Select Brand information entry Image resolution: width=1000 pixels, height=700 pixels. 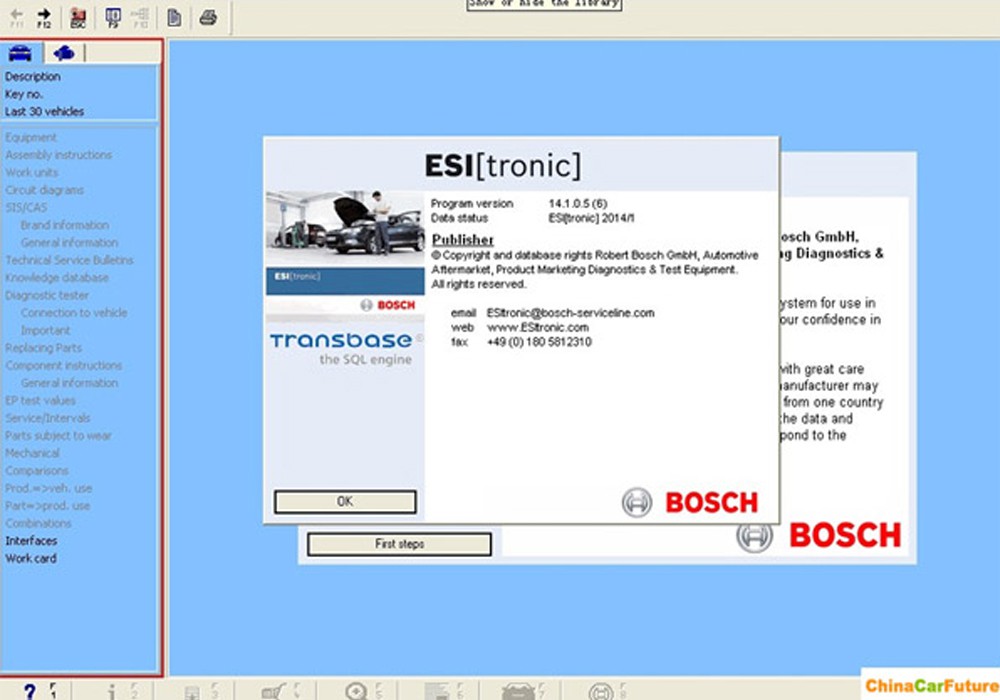[64, 225]
